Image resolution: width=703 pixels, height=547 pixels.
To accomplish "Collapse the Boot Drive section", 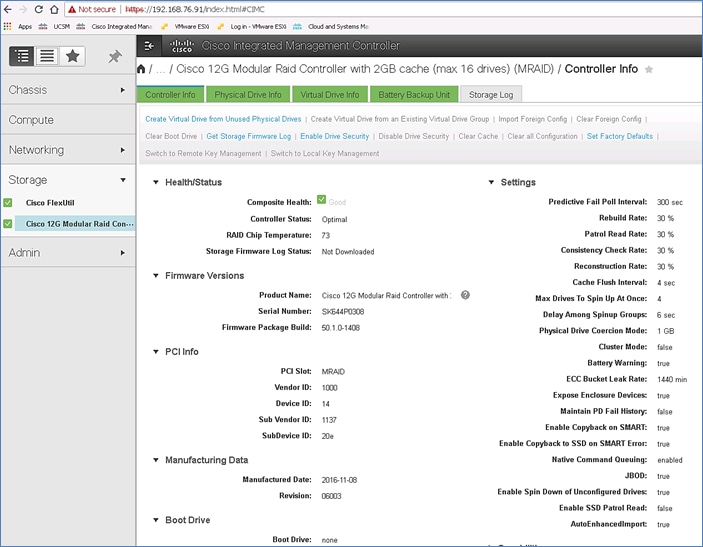I will tap(156, 520).
